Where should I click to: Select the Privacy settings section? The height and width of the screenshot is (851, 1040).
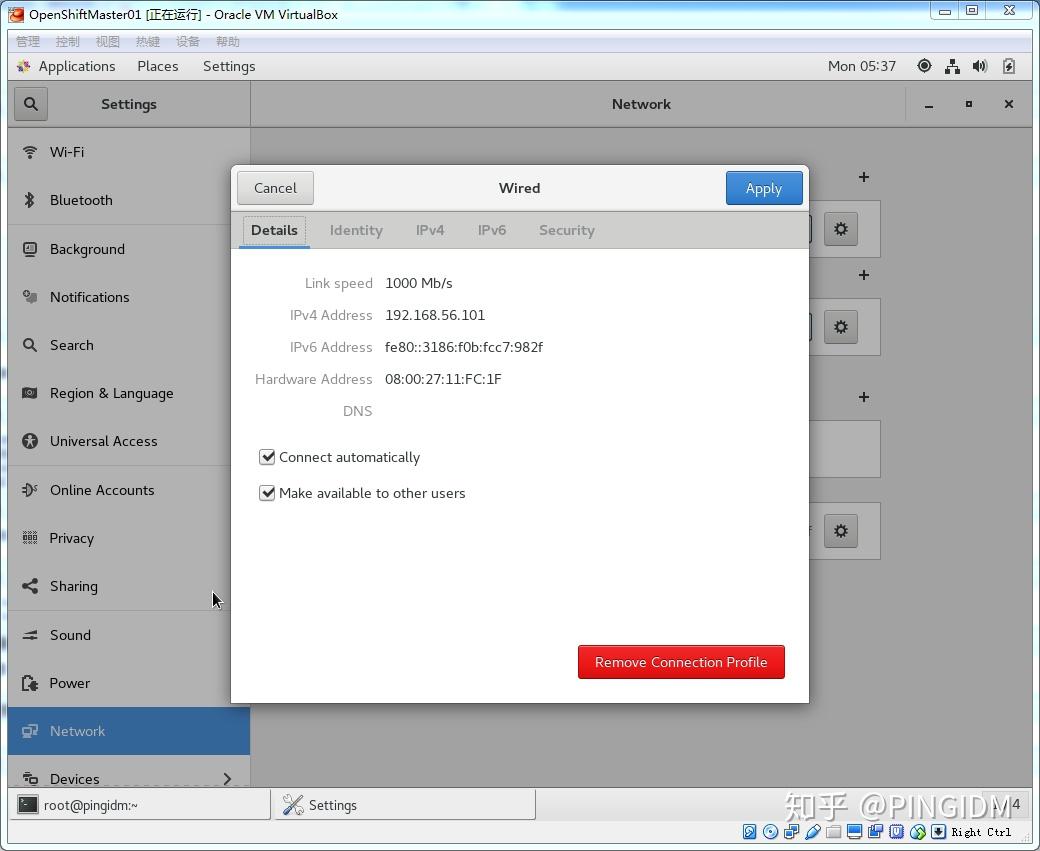[71, 538]
